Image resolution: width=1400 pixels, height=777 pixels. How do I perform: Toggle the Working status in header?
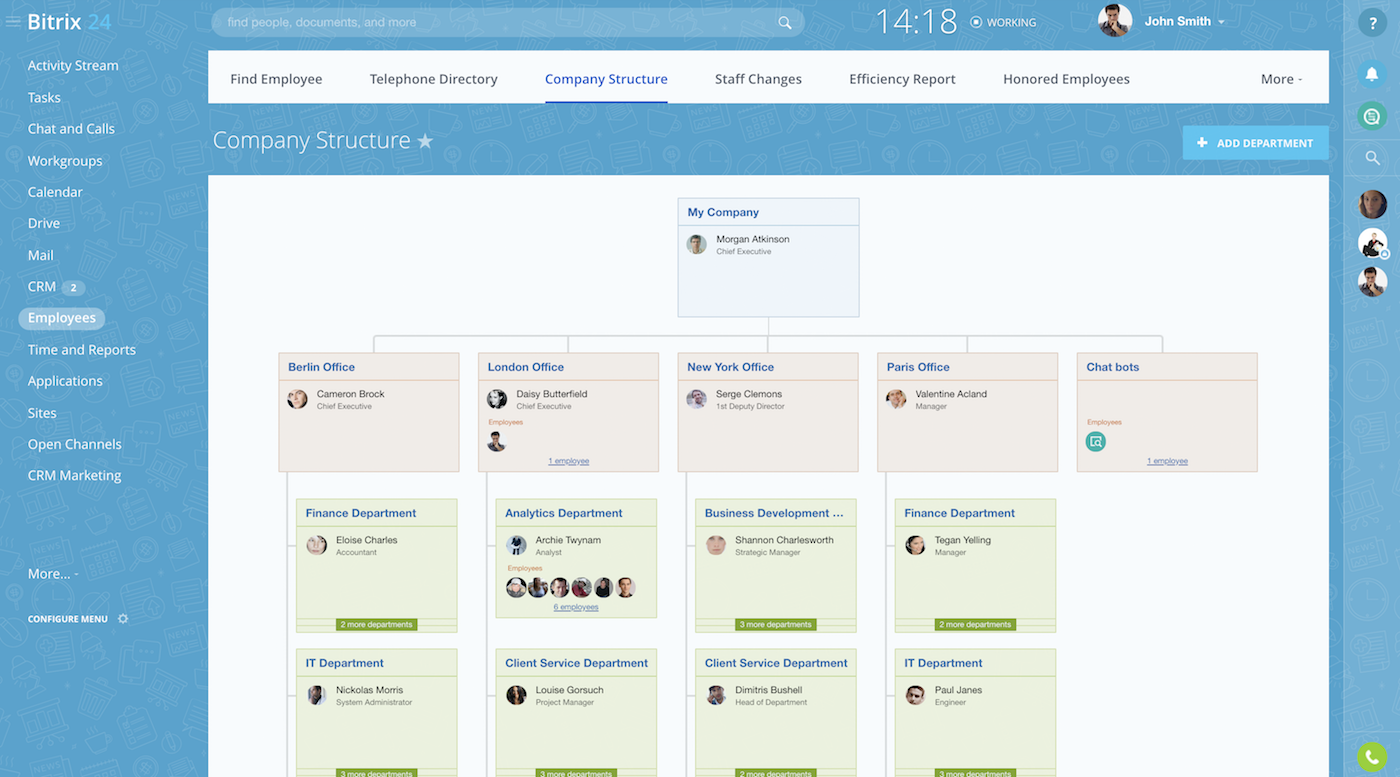(x=1002, y=22)
